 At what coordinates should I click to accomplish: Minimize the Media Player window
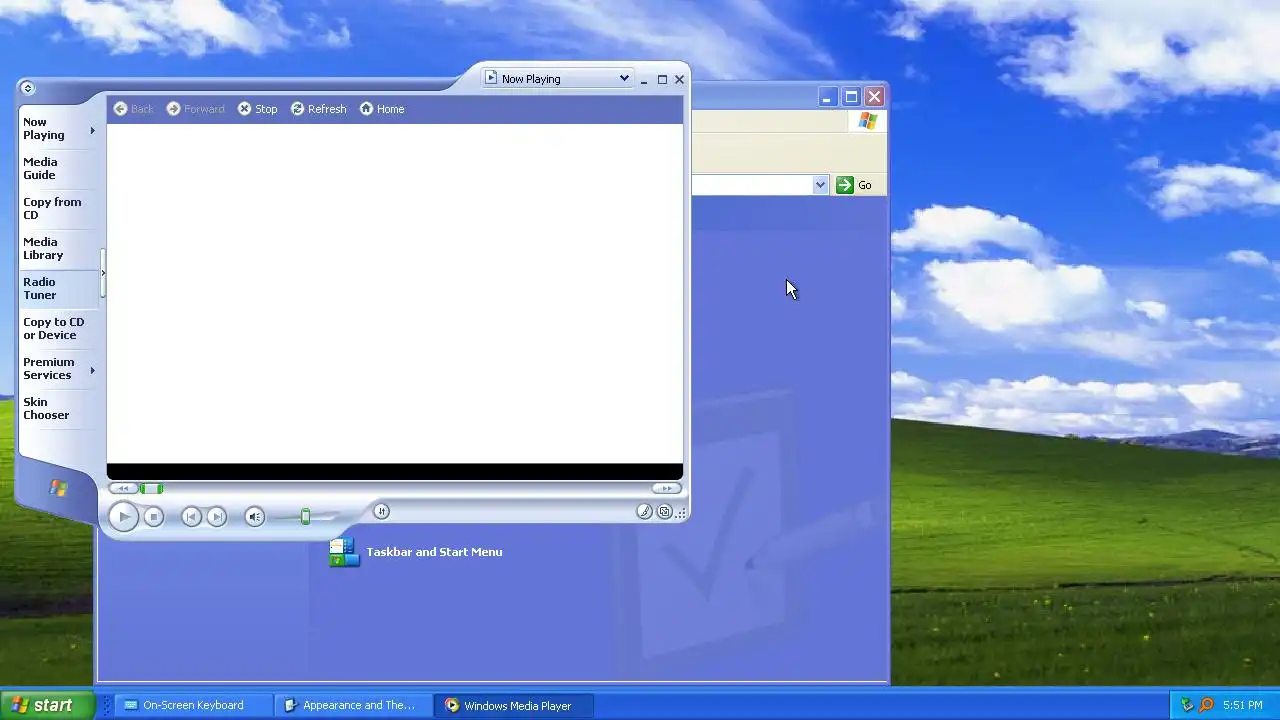coord(644,80)
